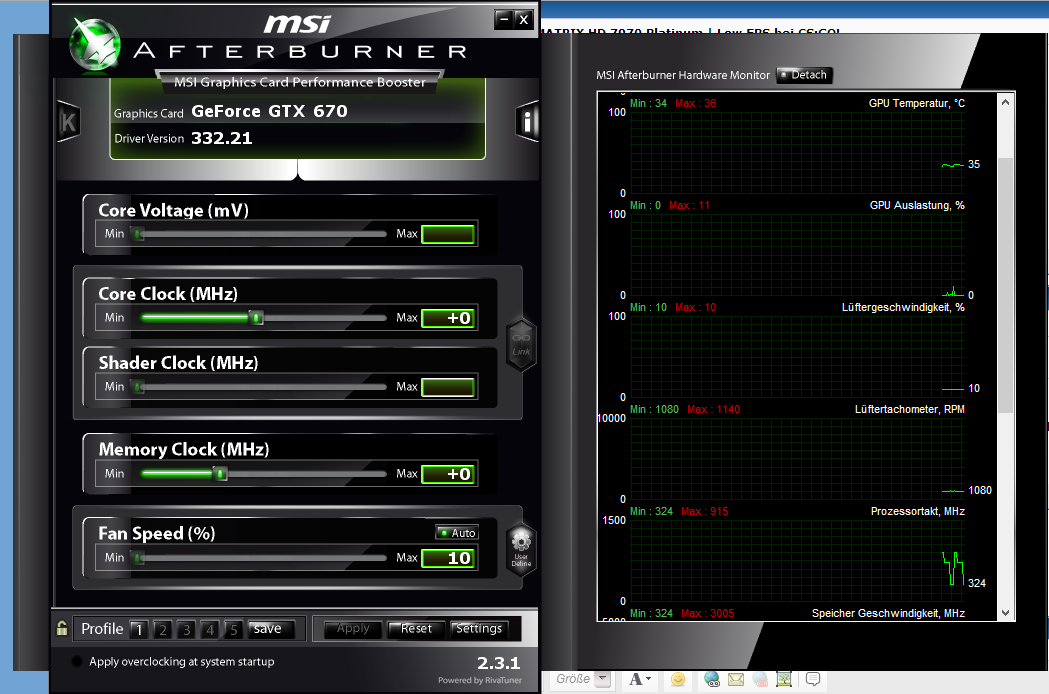Click the GPU Temperatur graph label
Image resolution: width=1049 pixels, height=694 pixels.
917,103
